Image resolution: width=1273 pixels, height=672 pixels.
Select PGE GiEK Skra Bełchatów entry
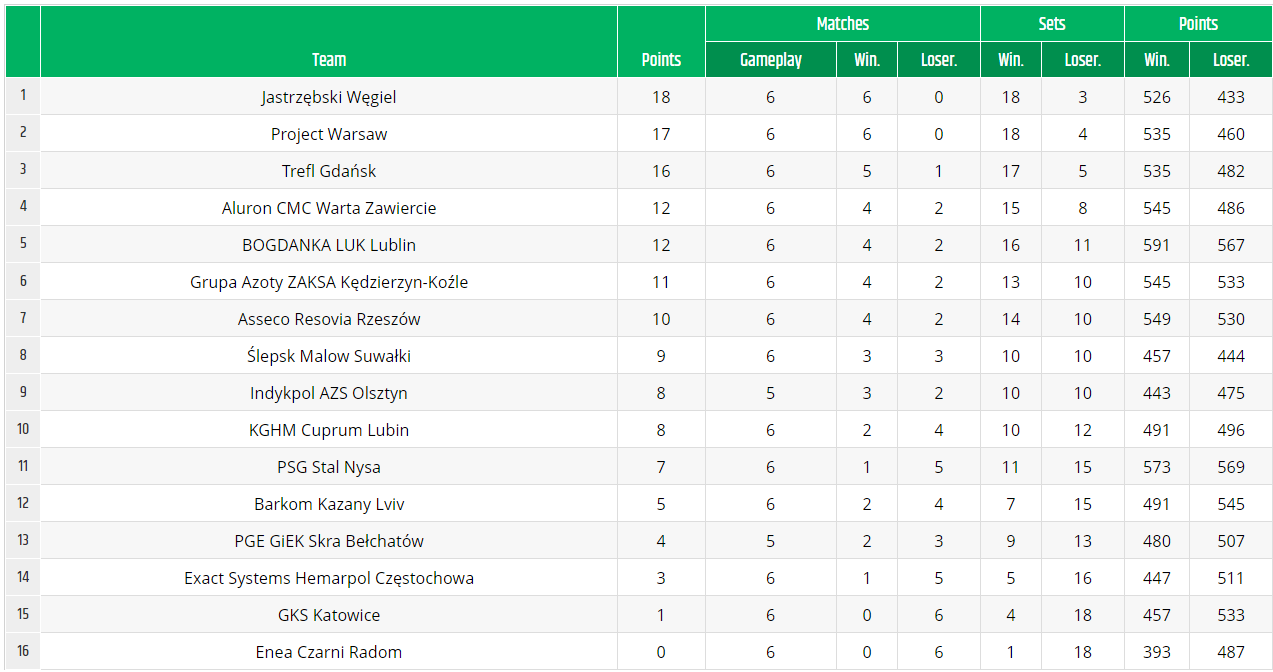329,541
